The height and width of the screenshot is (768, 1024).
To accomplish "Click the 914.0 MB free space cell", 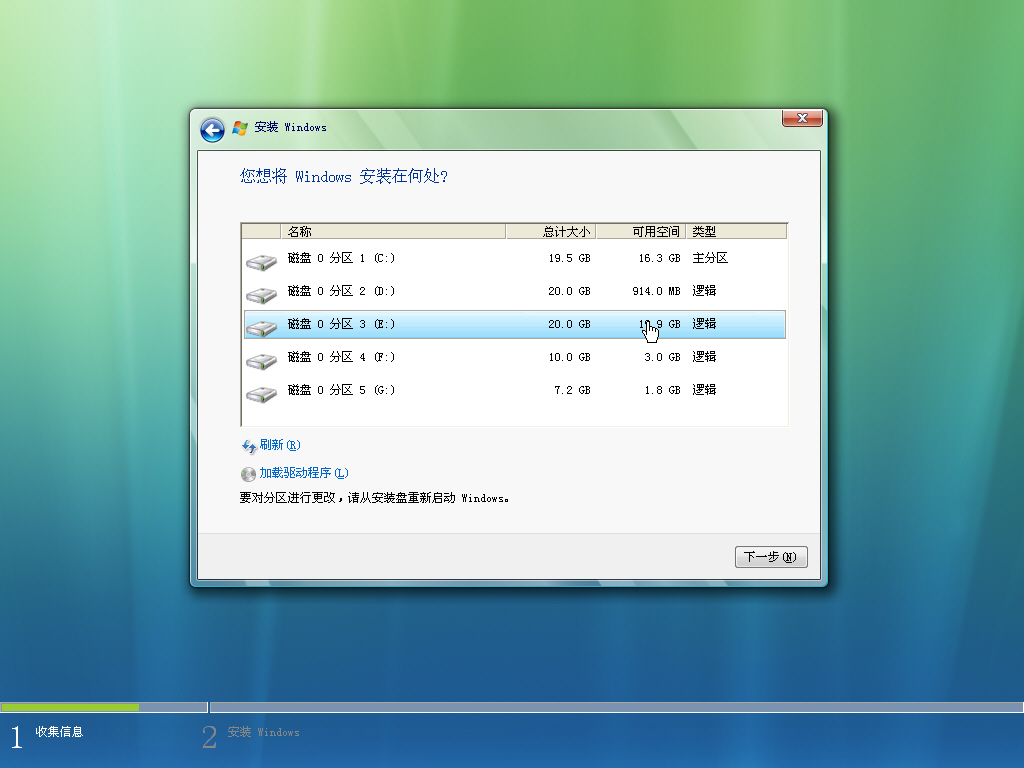I will click(656, 291).
